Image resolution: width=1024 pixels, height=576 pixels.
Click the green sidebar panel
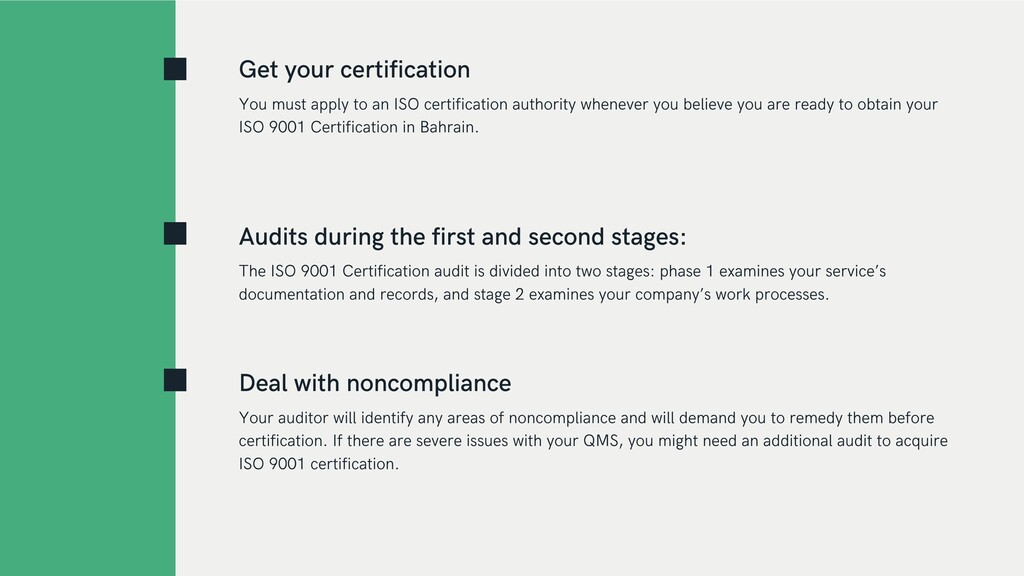[88, 288]
